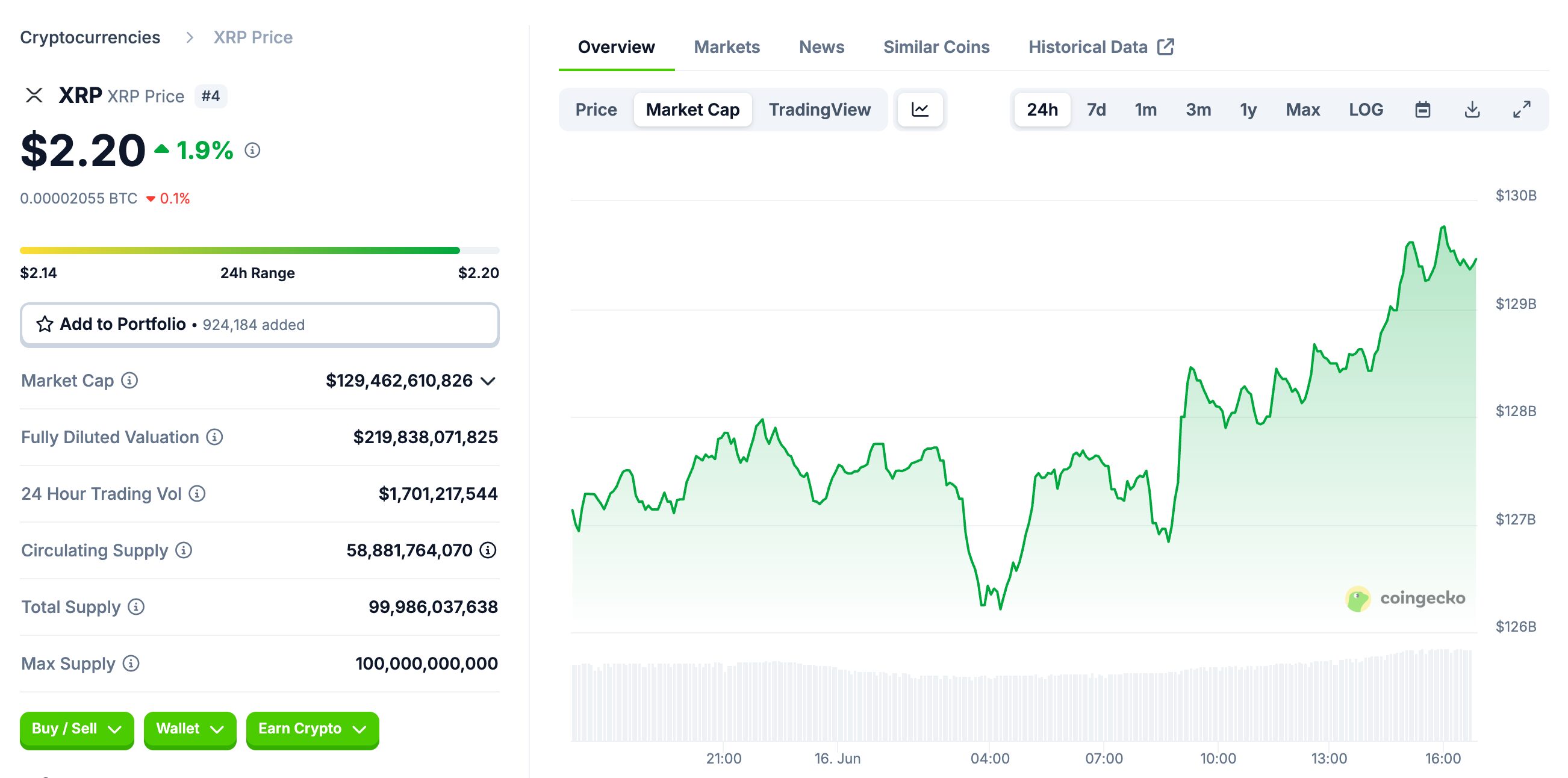Screen dimensions: 1568x778
Task: Open the Earn Crypto dropdown
Action: coord(313,729)
